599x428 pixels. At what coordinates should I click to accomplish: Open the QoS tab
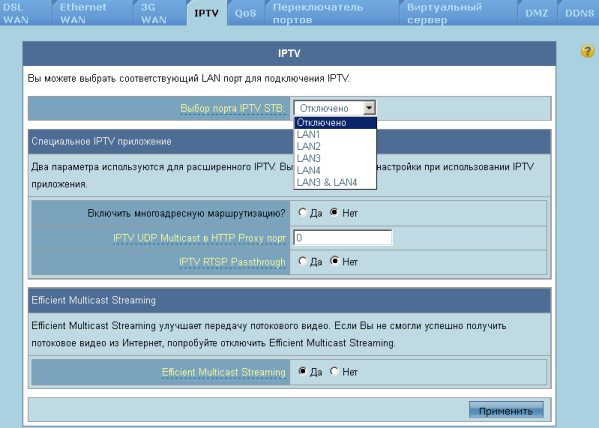pyautogui.click(x=246, y=13)
